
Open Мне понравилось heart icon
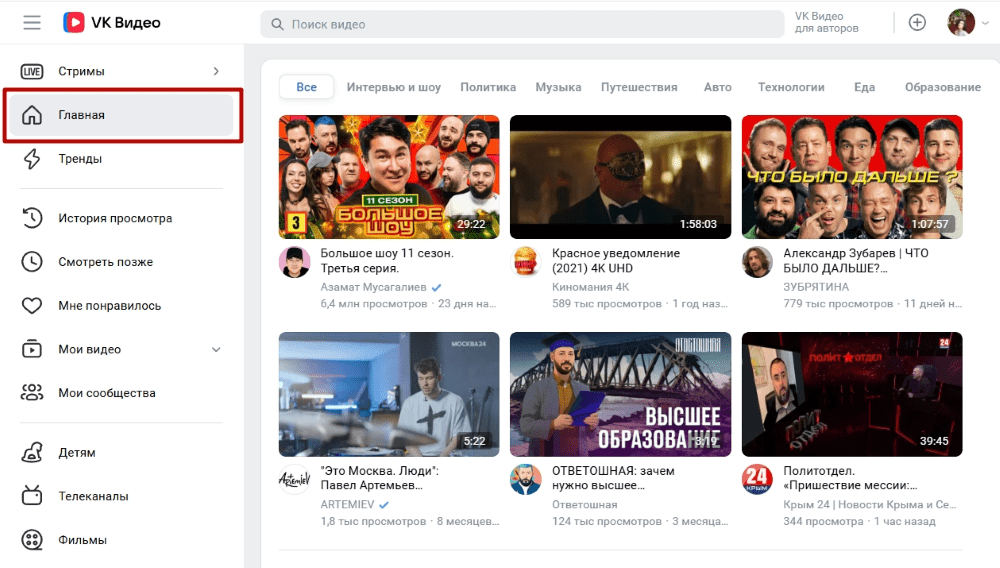pos(32,306)
